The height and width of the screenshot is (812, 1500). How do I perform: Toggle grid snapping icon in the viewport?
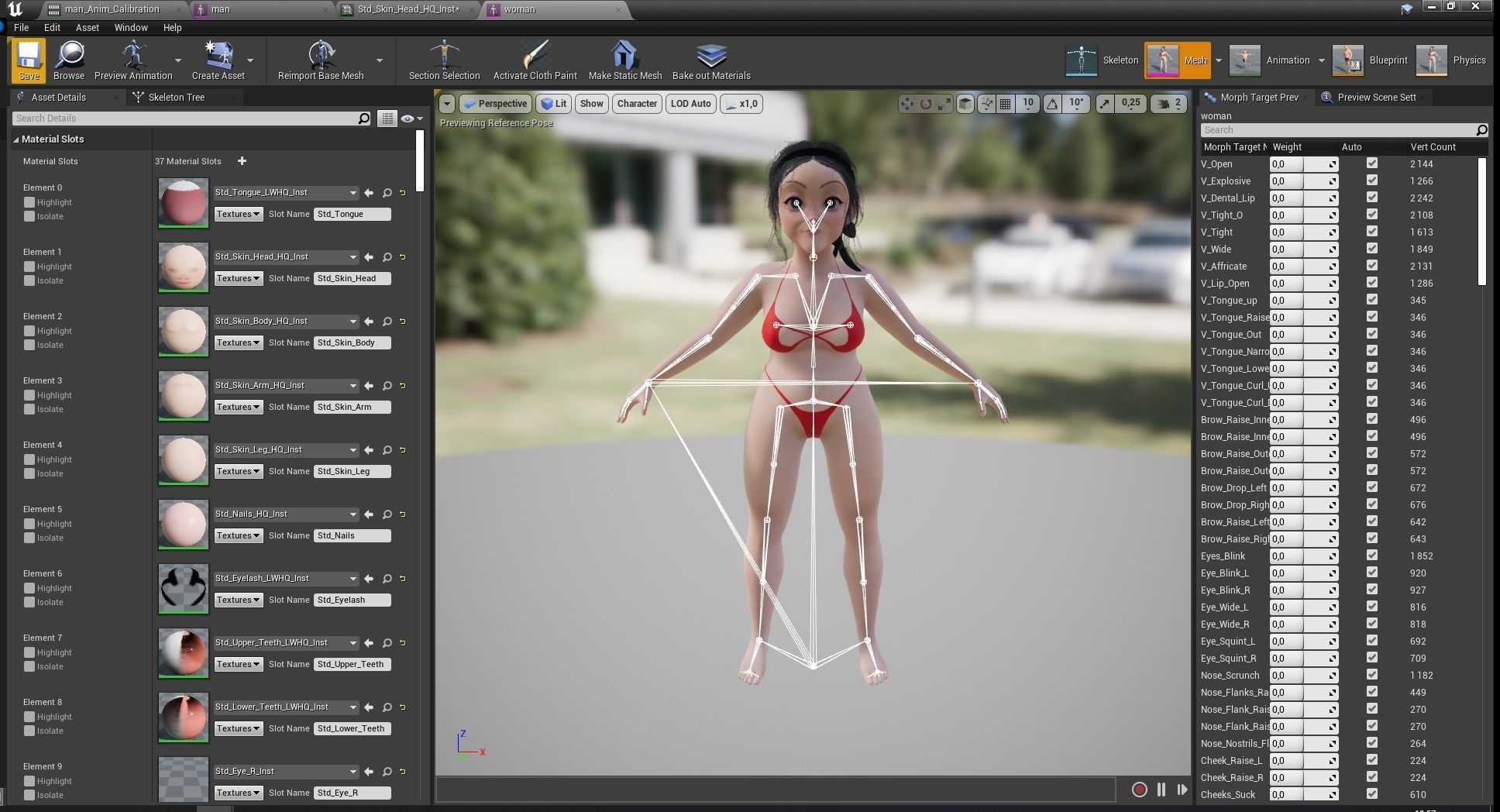1005,104
